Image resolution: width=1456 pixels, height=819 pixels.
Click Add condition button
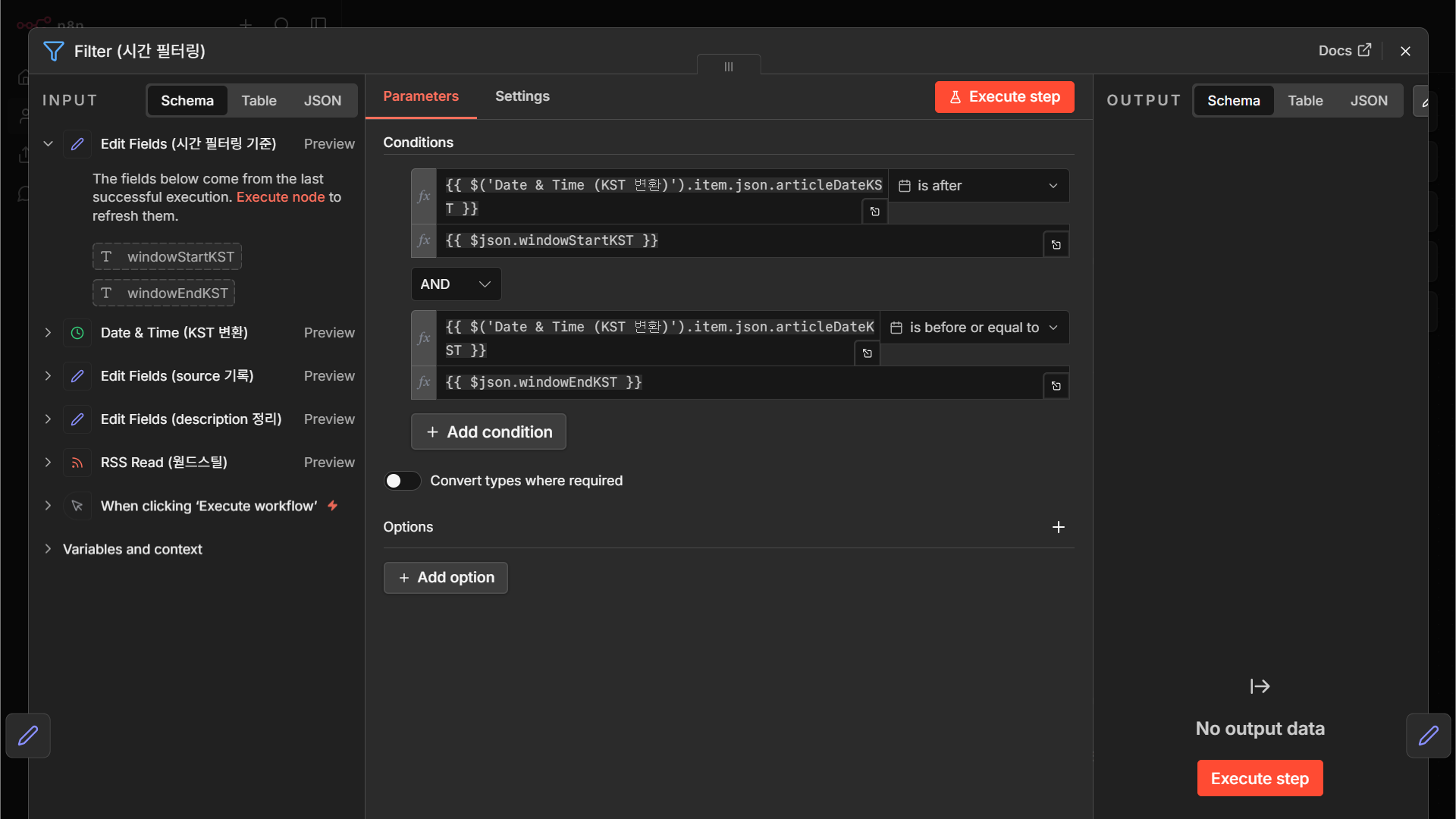tap(488, 431)
